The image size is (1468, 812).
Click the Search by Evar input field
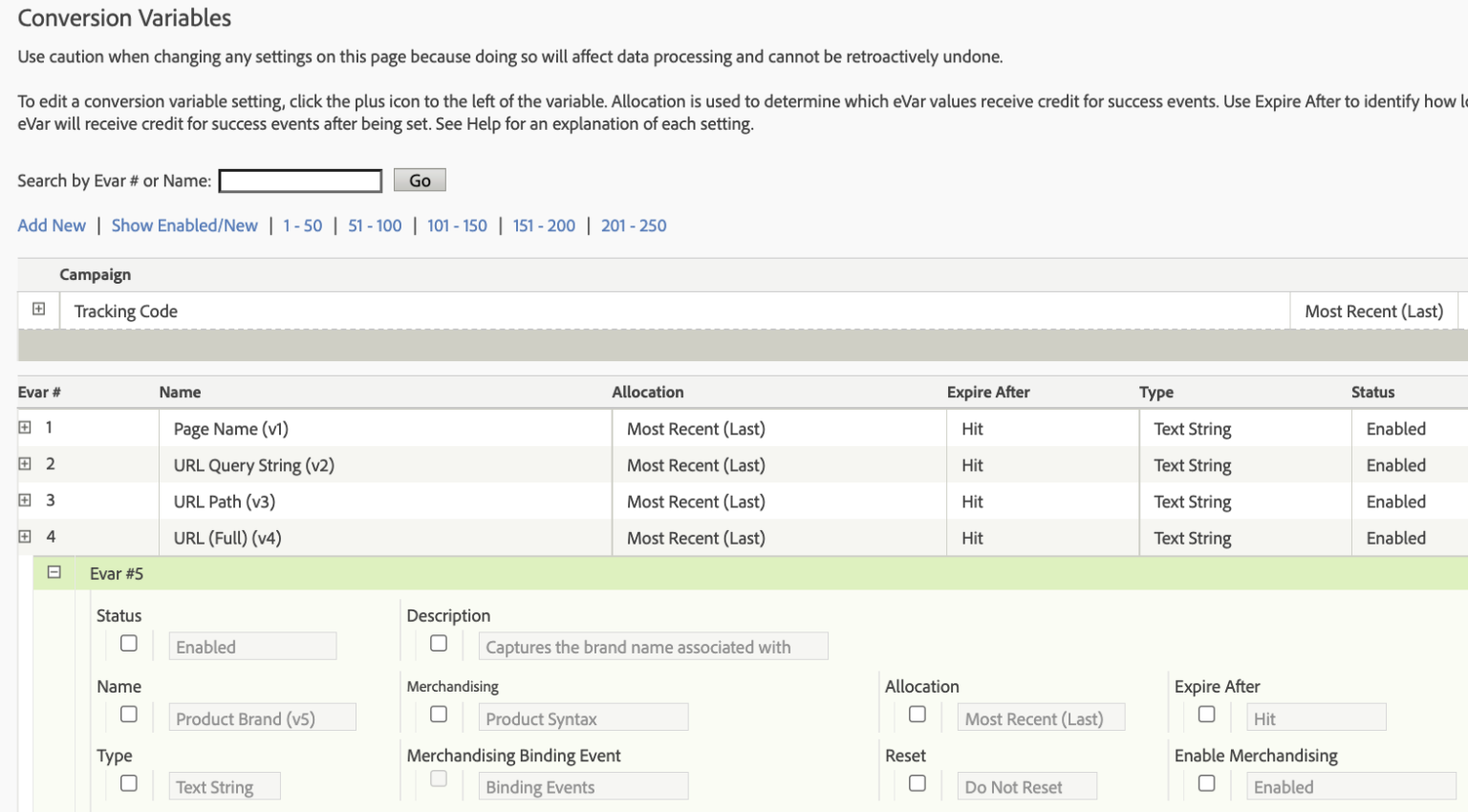click(x=300, y=181)
